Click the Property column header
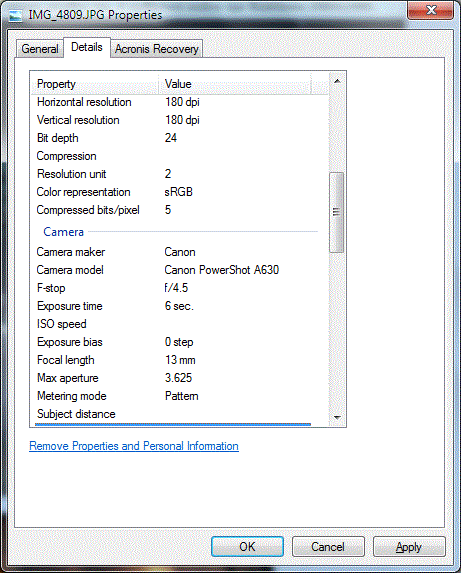Screen dimensions: 461x573 coord(95,84)
